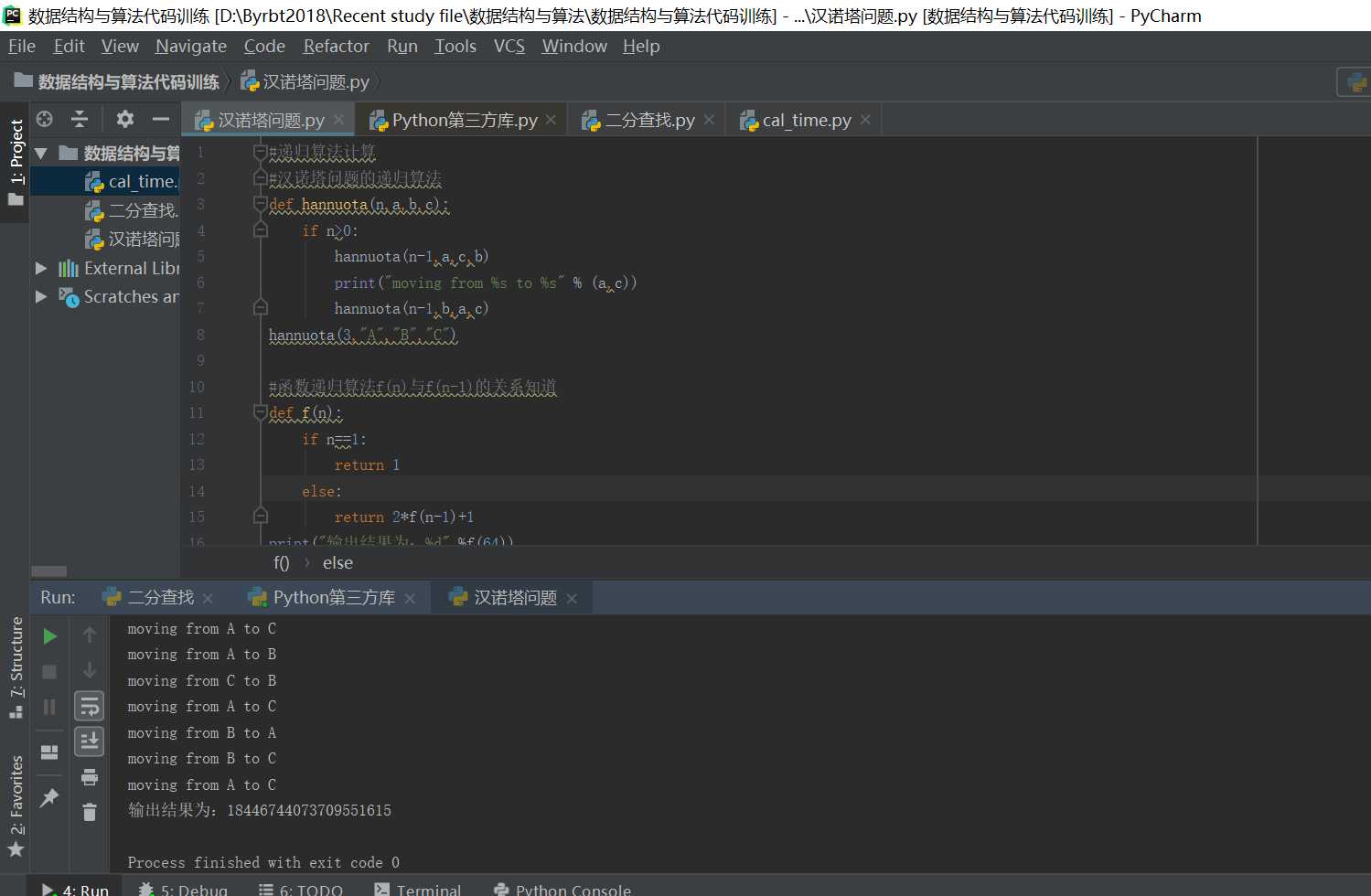Fold the comment block at line 1
Viewport: 1371px width, 896px height.
click(x=260, y=152)
